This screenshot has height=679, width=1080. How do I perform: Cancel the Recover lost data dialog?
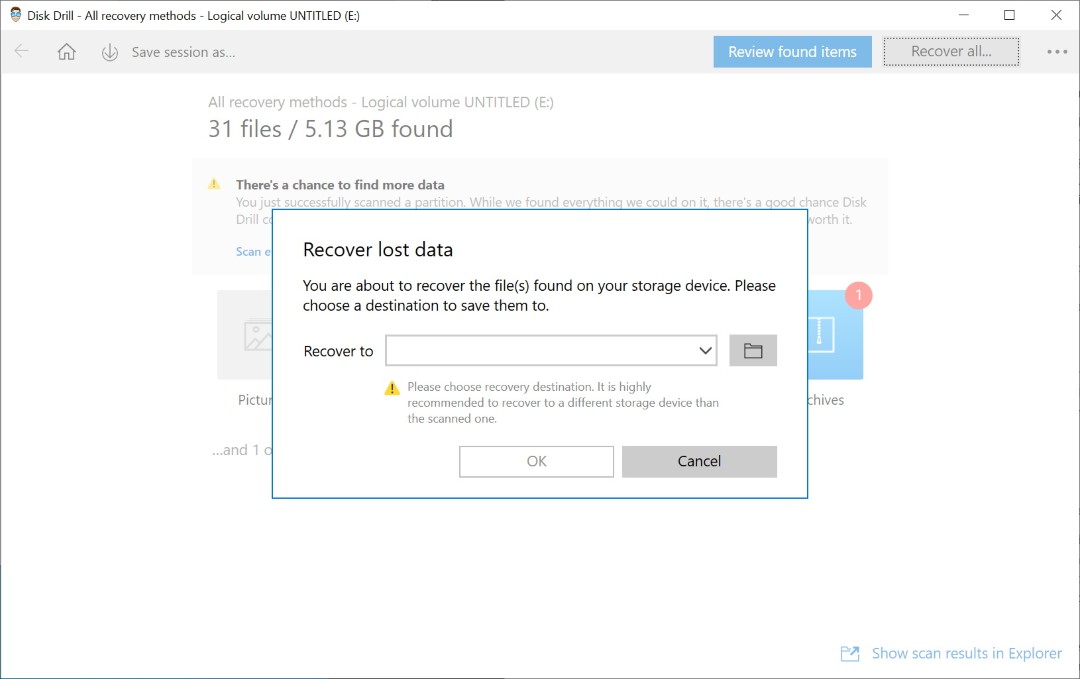(699, 461)
